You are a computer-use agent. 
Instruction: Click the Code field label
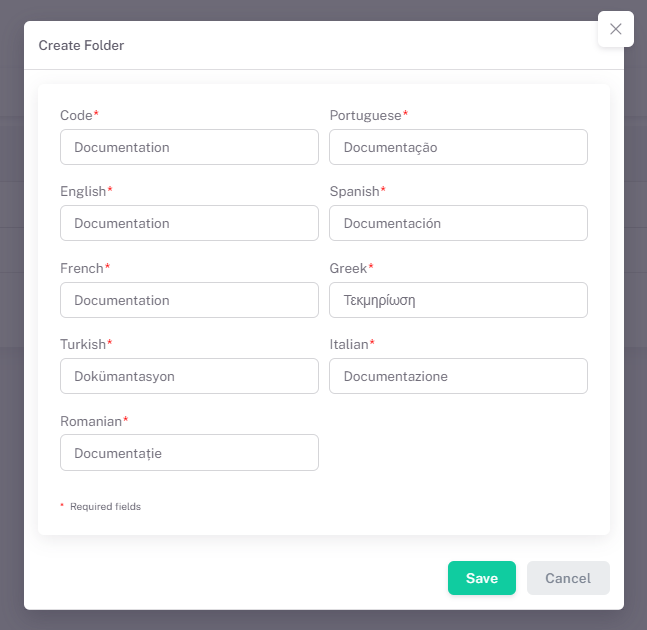point(76,115)
